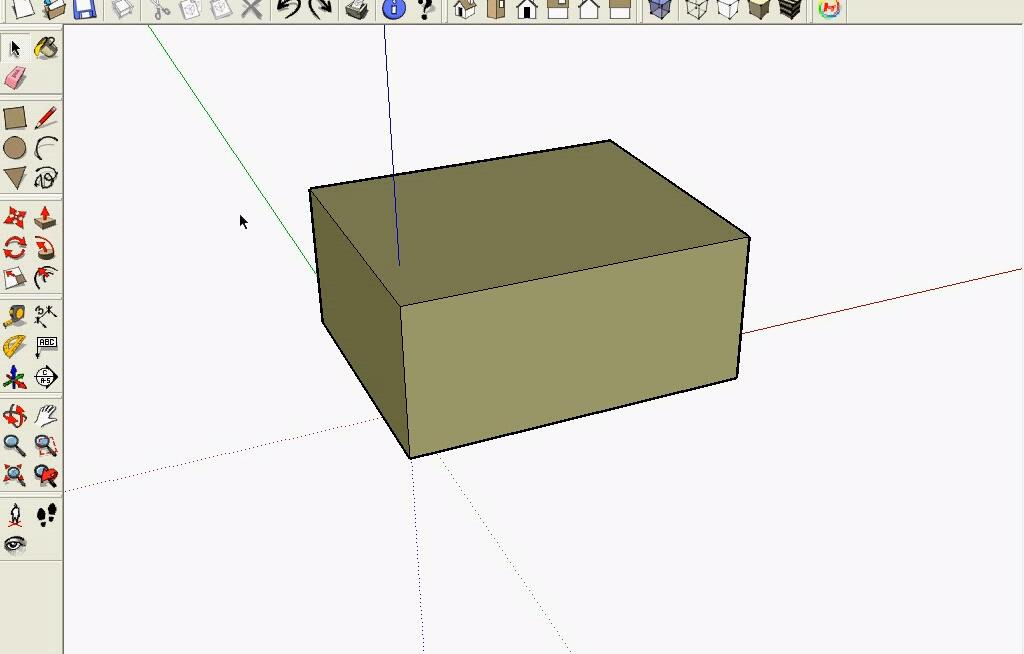1024x654 pixels.
Task: Click the Zoom Extents tool
Action: tap(15, 475)
